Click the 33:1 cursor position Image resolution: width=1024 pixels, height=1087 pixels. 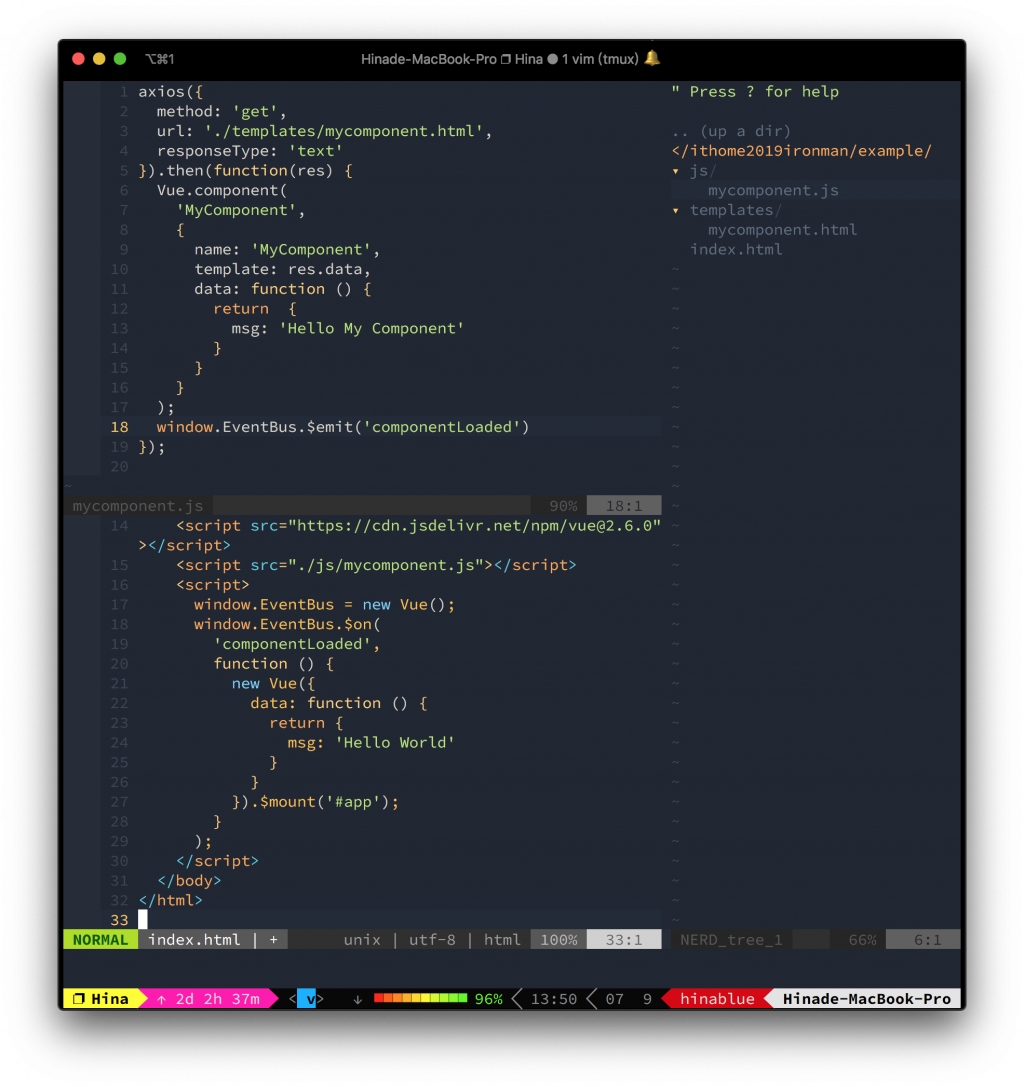click(x=624, y=939)
